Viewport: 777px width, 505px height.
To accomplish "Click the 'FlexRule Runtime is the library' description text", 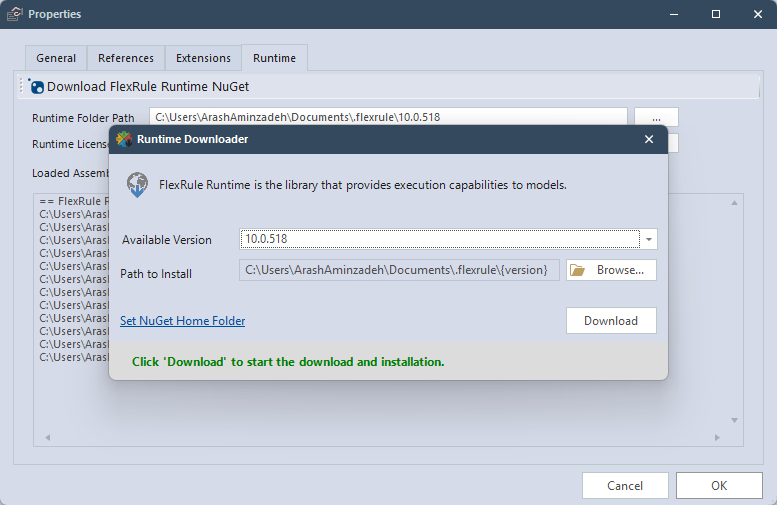I will tap(363, 185).
